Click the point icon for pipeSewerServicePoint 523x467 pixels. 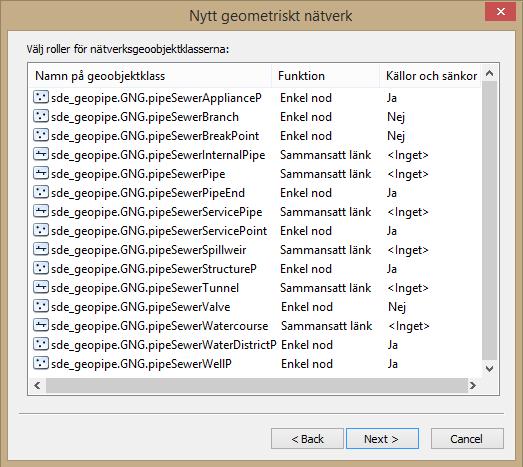(41, 230)
